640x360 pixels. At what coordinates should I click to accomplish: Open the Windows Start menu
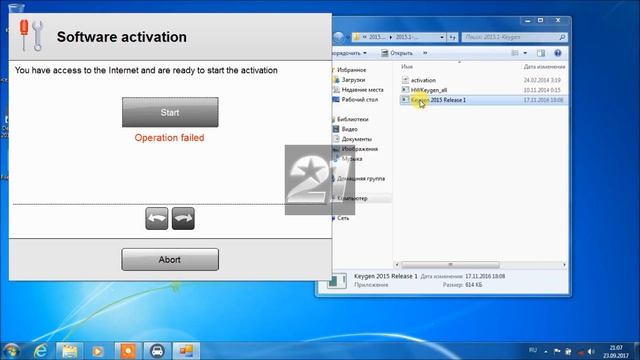(11, 351)
